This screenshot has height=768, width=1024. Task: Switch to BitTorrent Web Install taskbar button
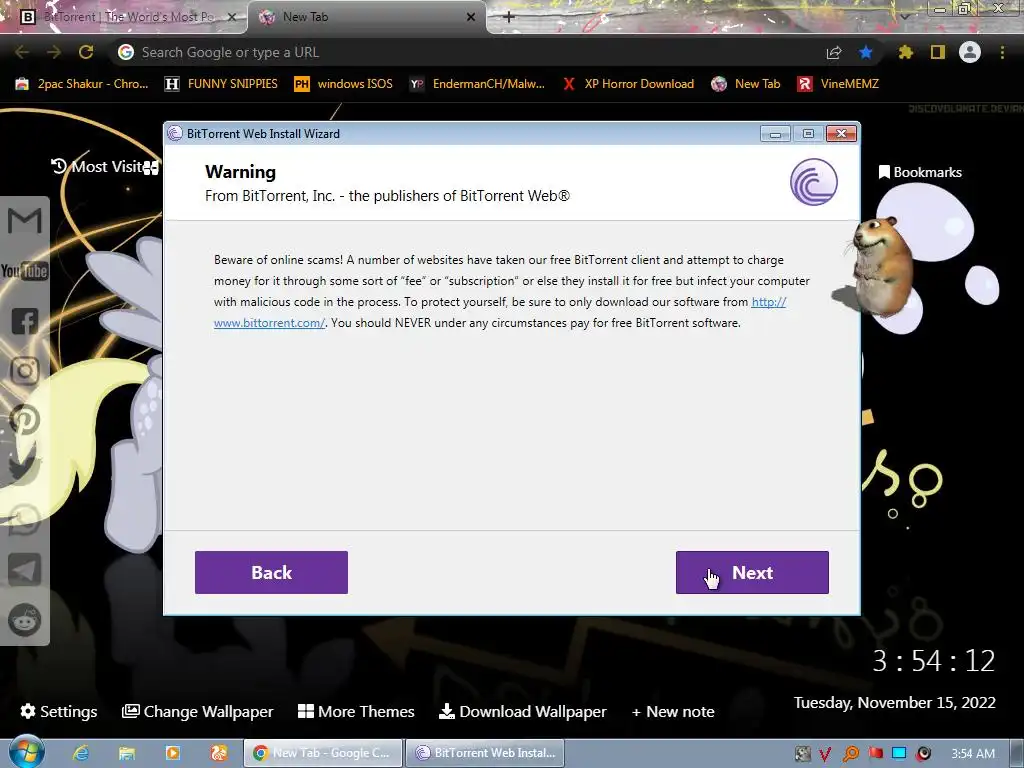485,753
